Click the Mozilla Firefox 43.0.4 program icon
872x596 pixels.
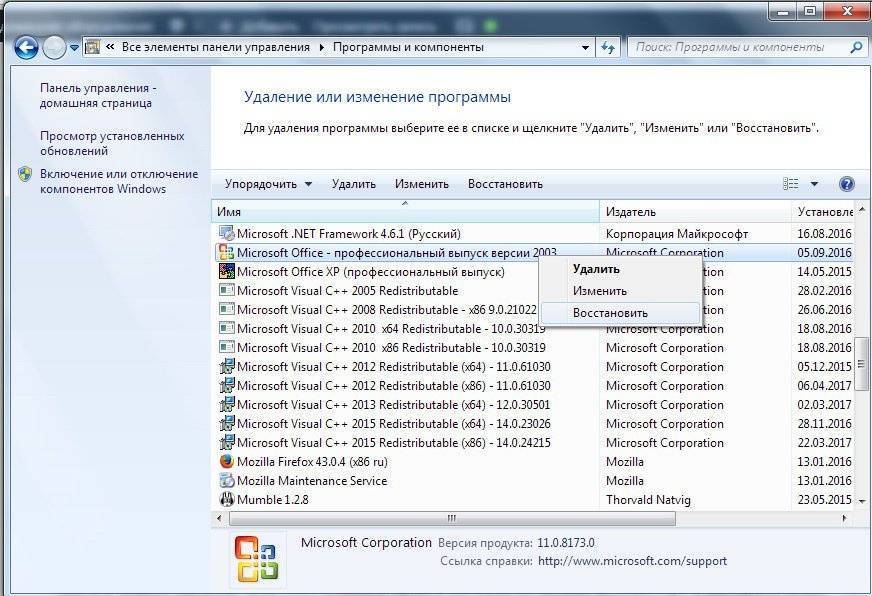pos(227,462)
